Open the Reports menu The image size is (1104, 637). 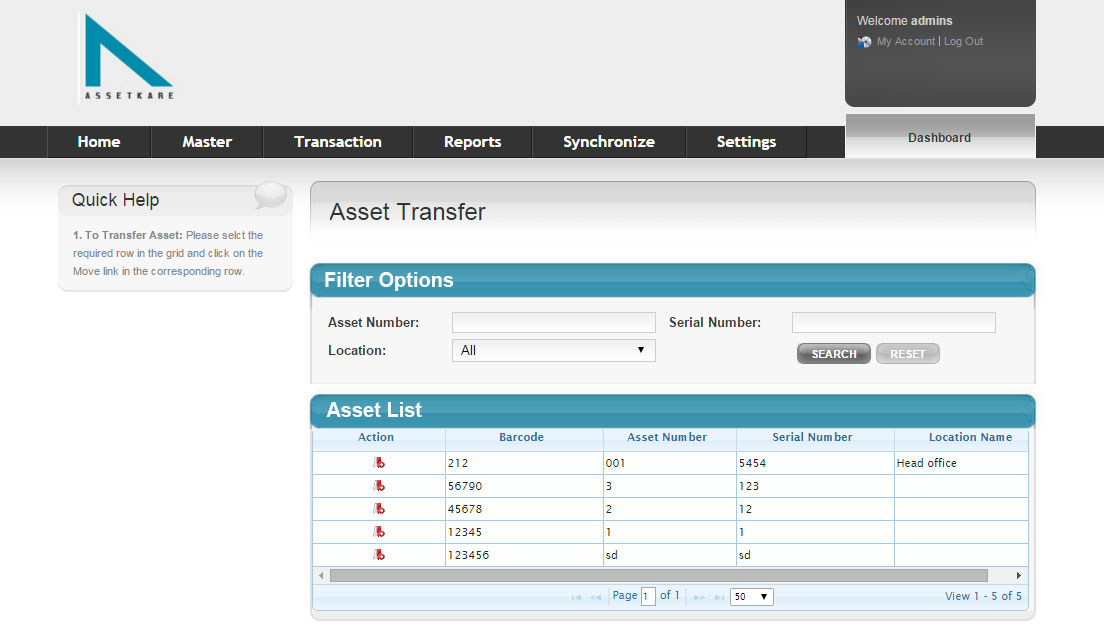tap(472, 142)
